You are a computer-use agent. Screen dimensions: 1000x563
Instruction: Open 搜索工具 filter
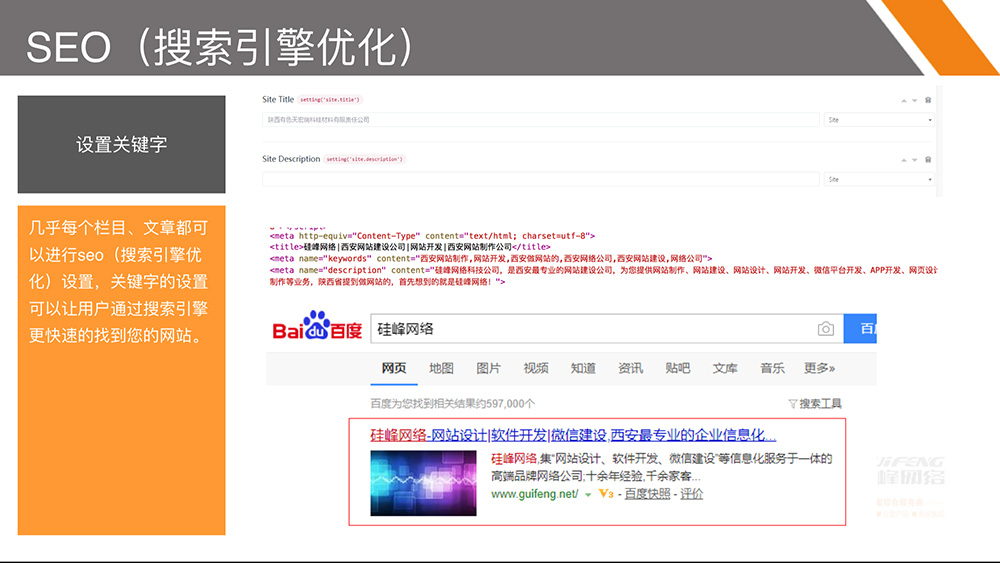[815, 404]
